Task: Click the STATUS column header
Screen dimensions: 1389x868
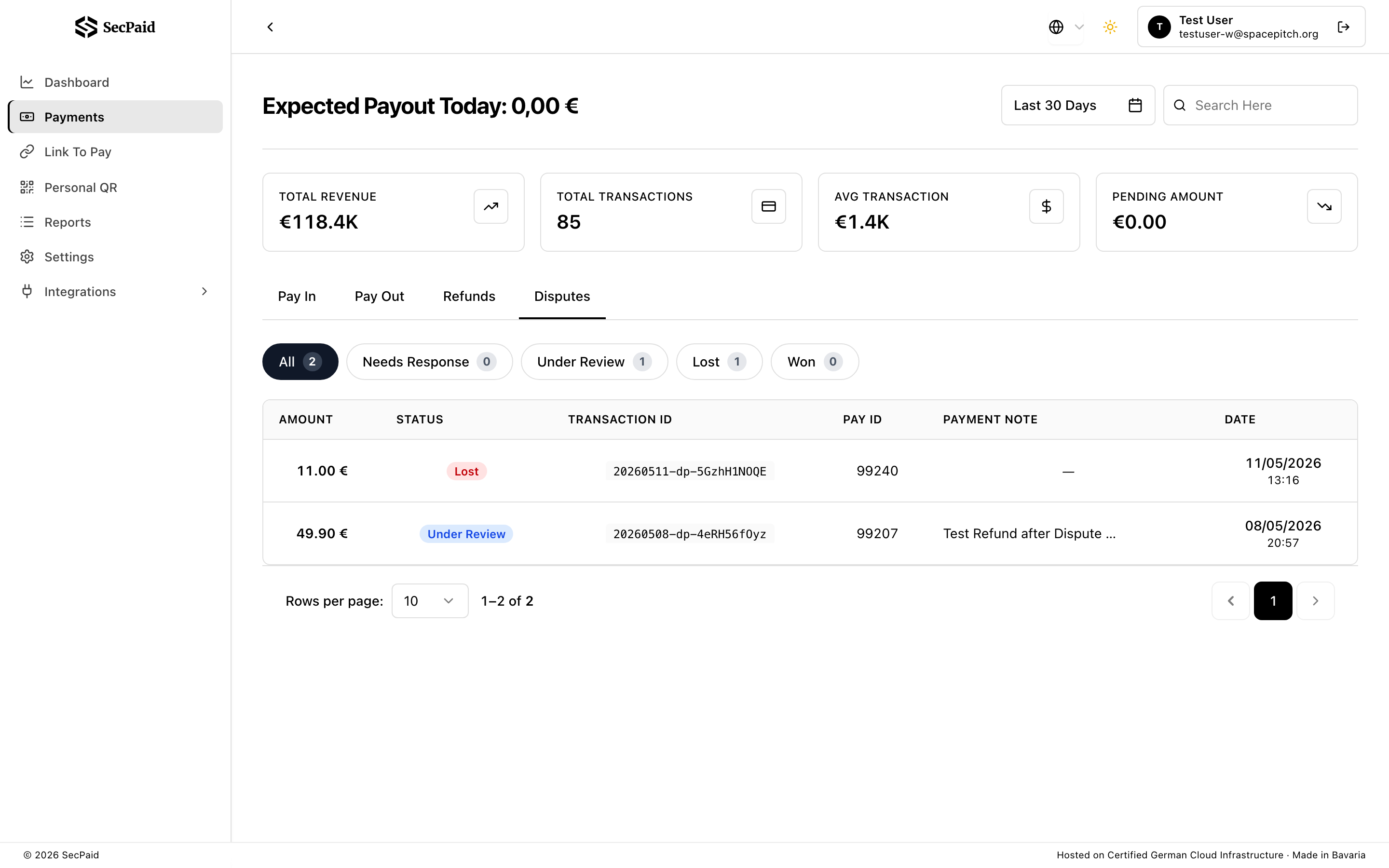Action: coord(420,419)
